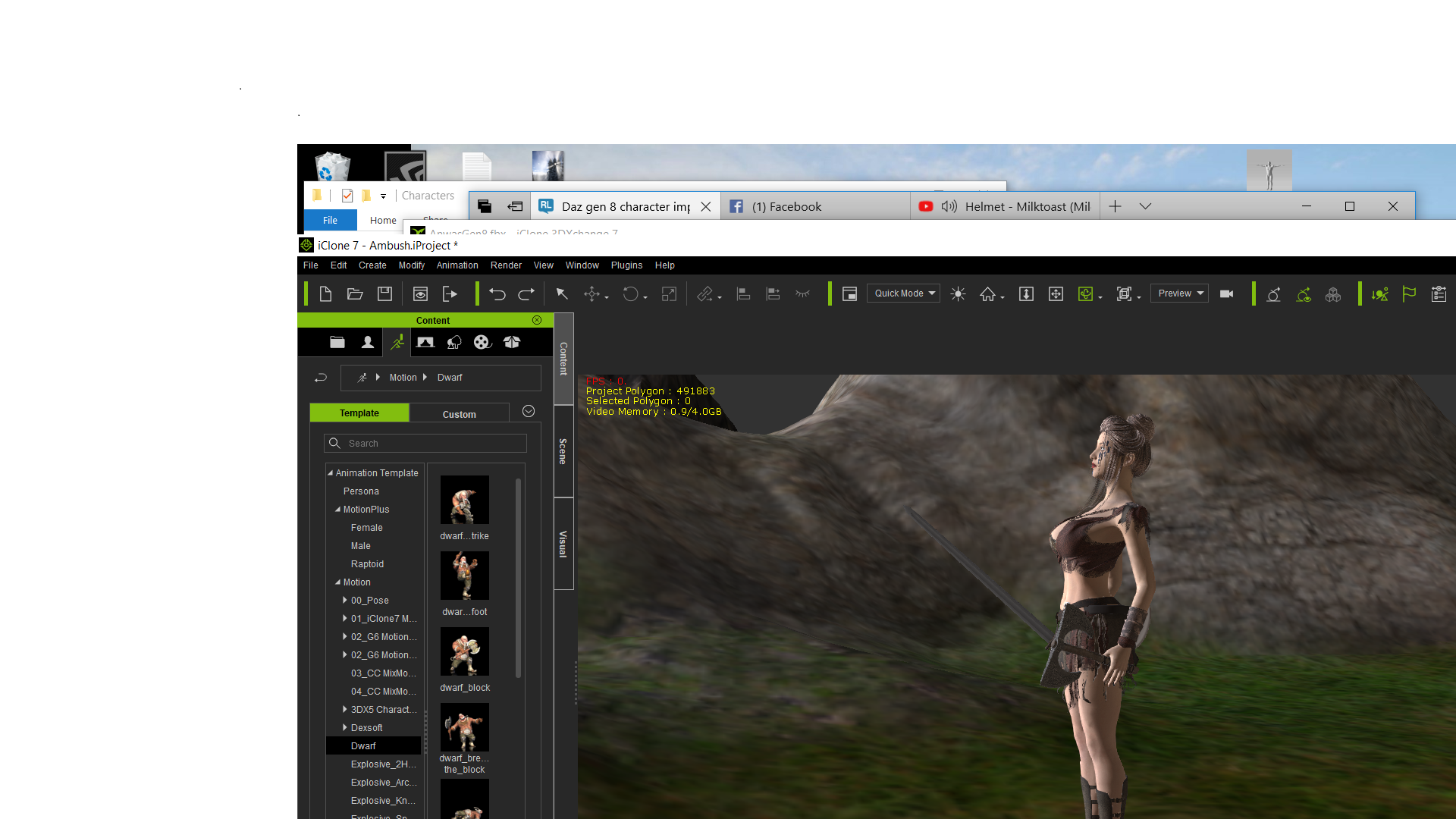
Task: Collapse the MotionPlus tree node
Action: 337,510
